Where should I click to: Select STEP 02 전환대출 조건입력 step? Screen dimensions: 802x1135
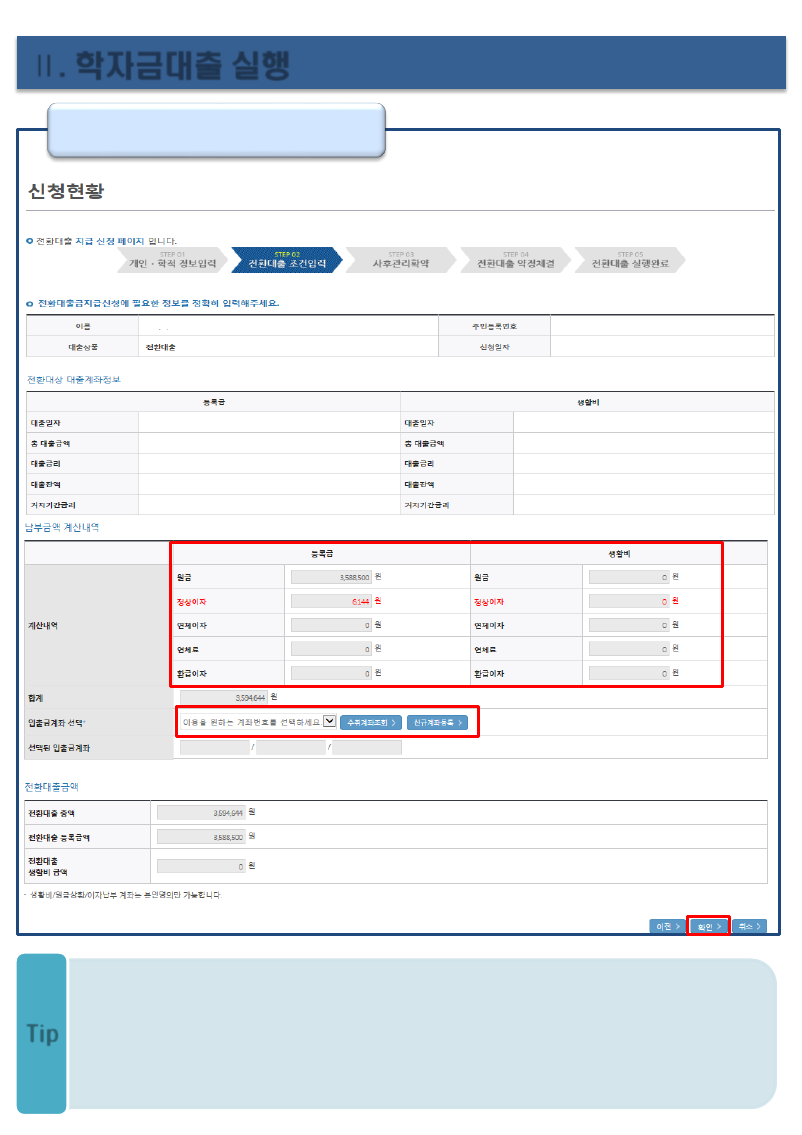285,261
